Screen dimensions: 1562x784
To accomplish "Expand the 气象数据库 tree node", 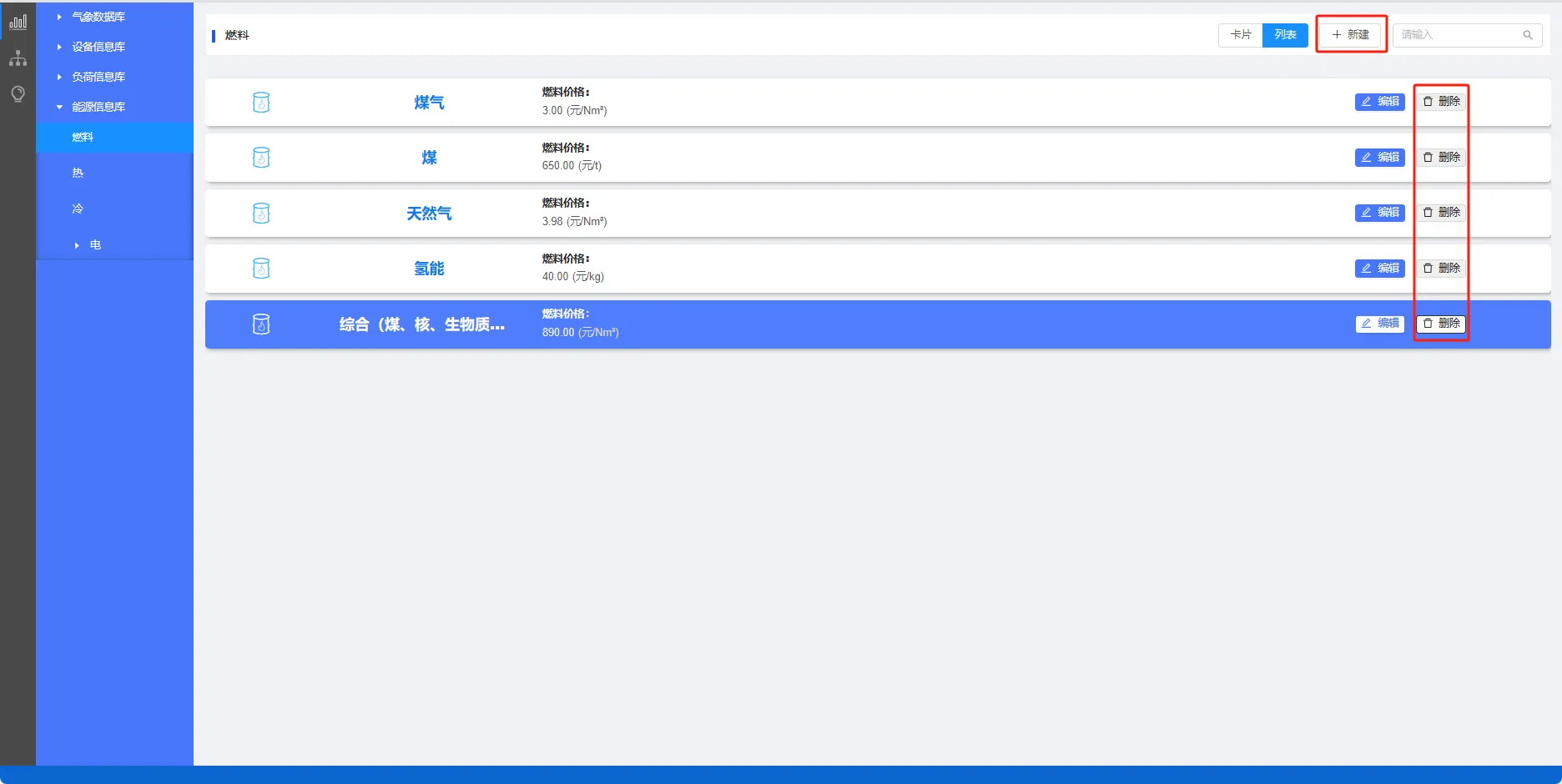I will (59, 17).
